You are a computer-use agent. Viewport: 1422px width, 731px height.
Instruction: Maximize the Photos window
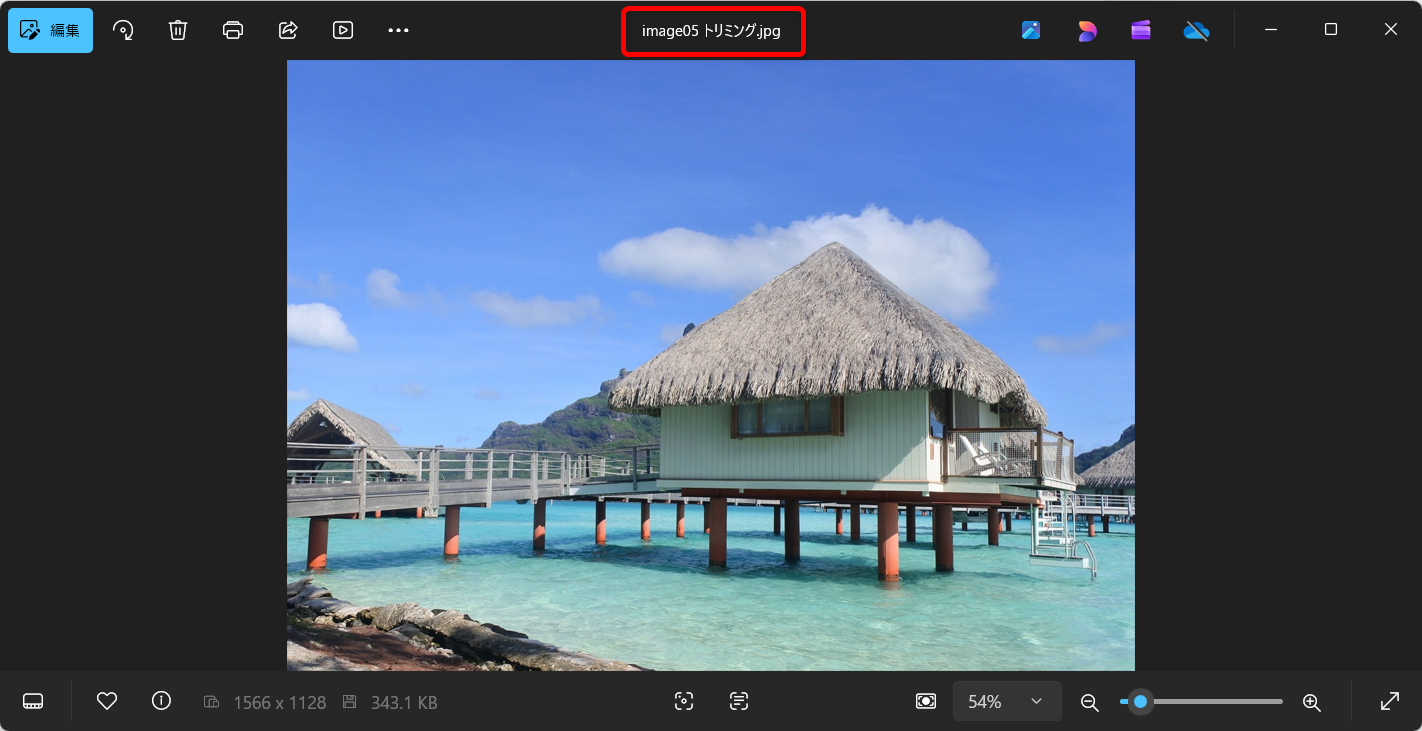tap(1331, 30)
